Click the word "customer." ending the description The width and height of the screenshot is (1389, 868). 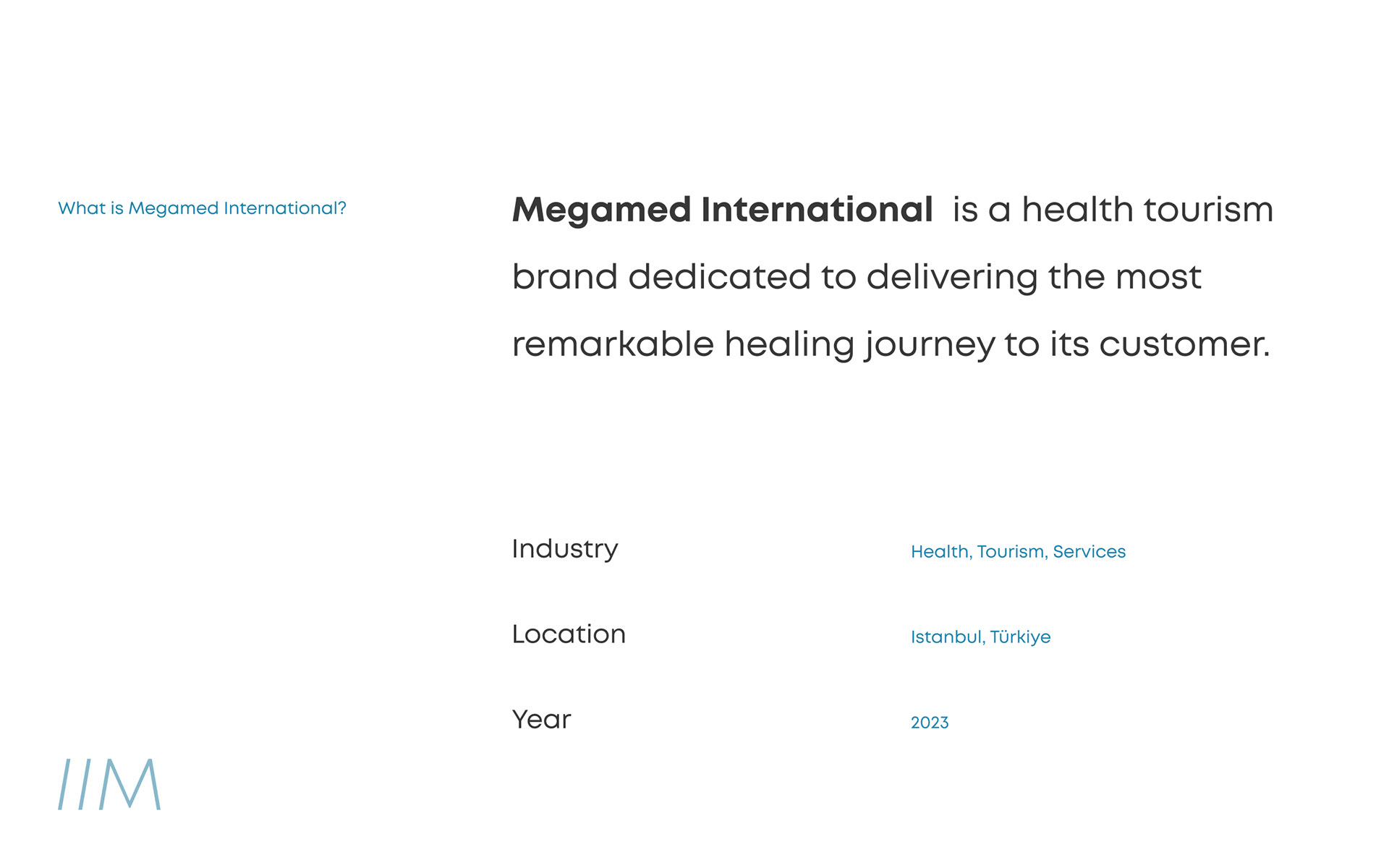click(x=1184, y=344)
